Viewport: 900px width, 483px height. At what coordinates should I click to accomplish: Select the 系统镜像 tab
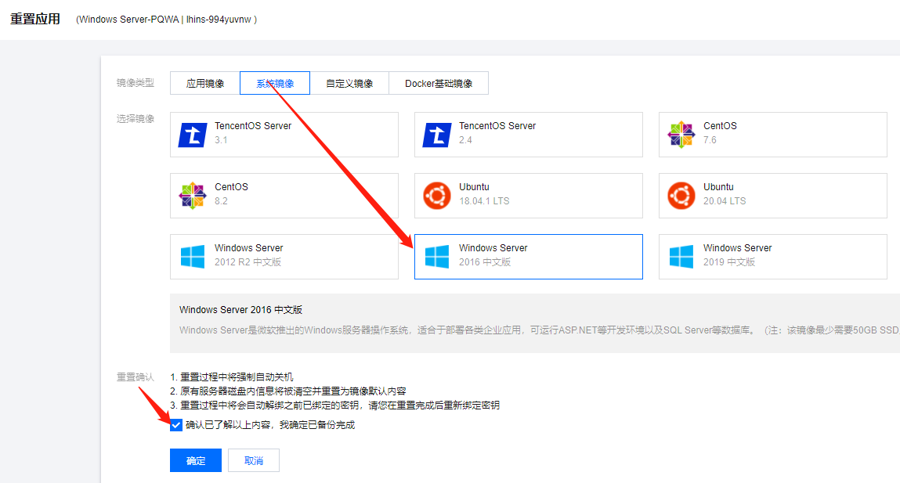275,84
